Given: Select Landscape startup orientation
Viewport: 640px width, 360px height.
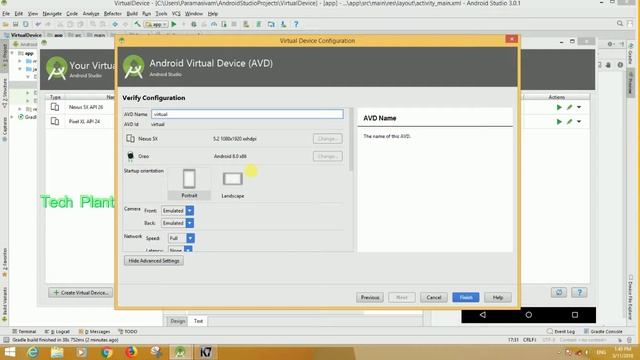Looking at the screenshot, I should coord(233,184).
